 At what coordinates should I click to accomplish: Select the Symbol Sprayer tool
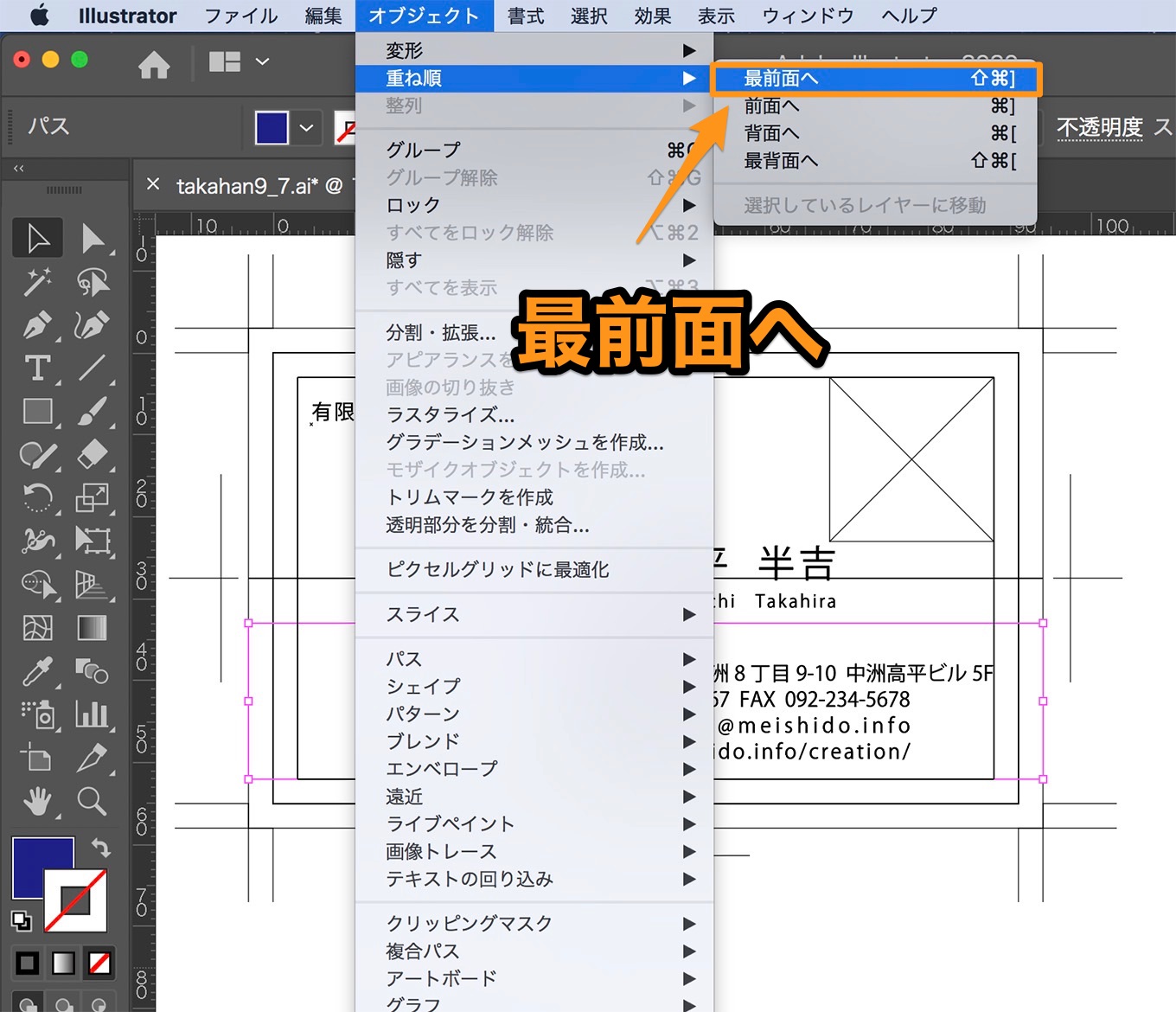click(x=37, y=714)
